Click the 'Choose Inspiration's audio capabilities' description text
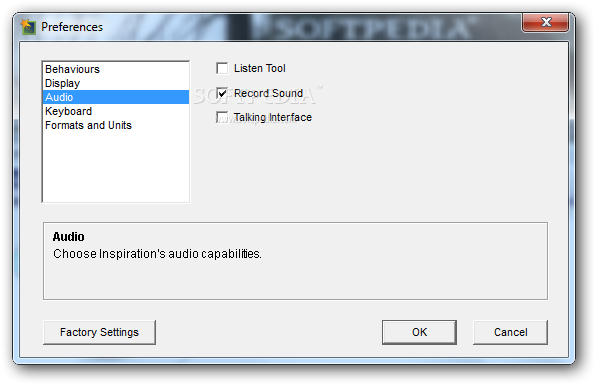Viewport: 596px width, 385px height. click(x=157, y=254)
